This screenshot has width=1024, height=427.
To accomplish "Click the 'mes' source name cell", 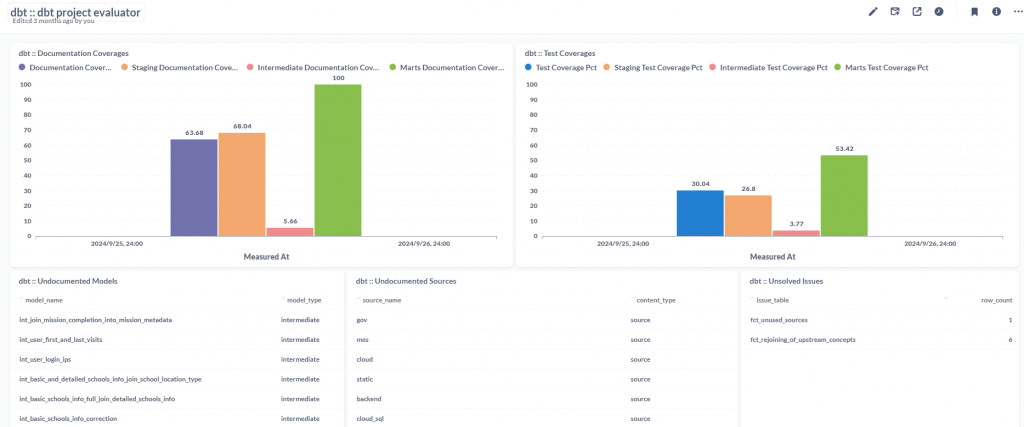I will (362, 340).
